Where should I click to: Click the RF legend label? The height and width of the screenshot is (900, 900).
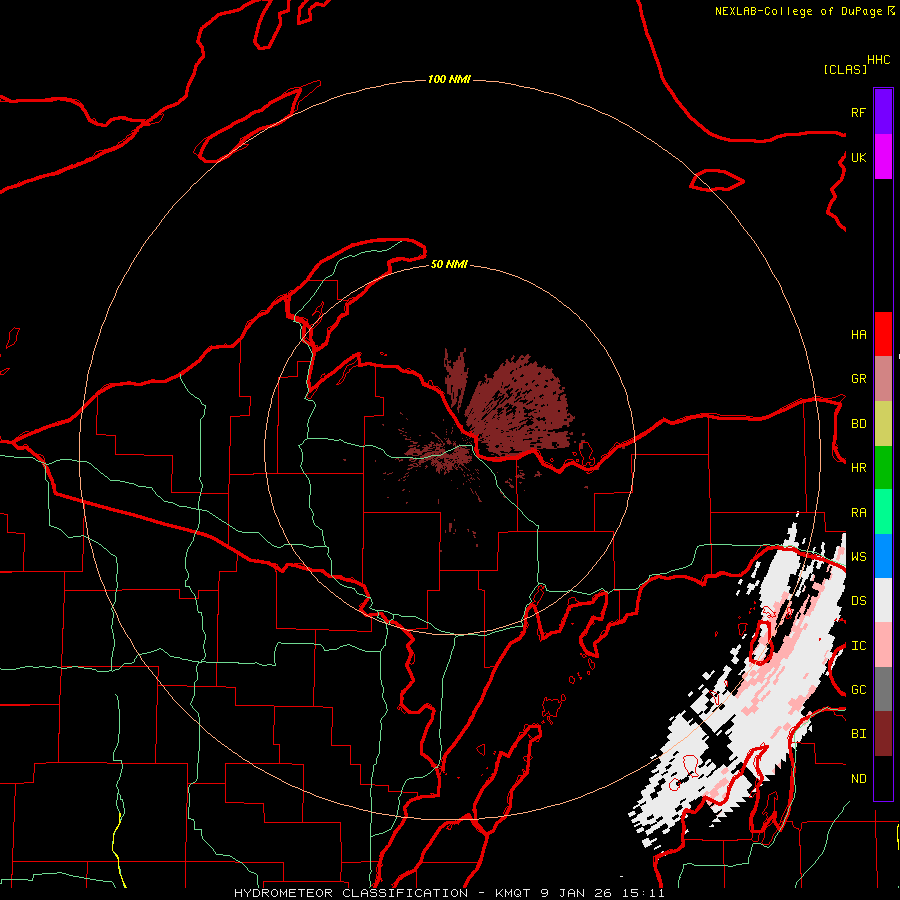(858, 113)
